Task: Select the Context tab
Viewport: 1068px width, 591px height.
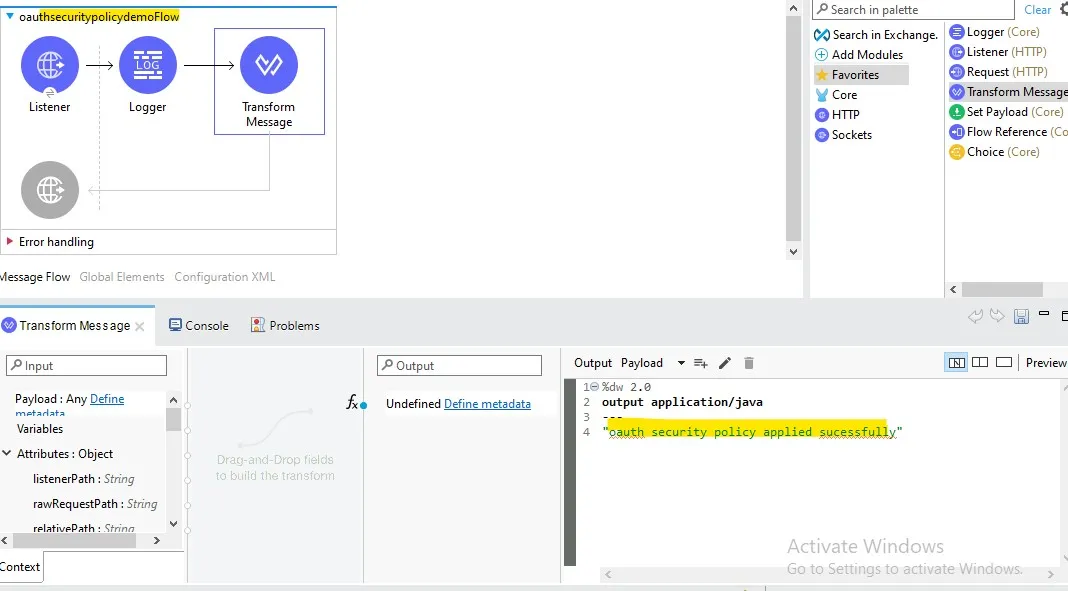Action: (x=20, y=567)
